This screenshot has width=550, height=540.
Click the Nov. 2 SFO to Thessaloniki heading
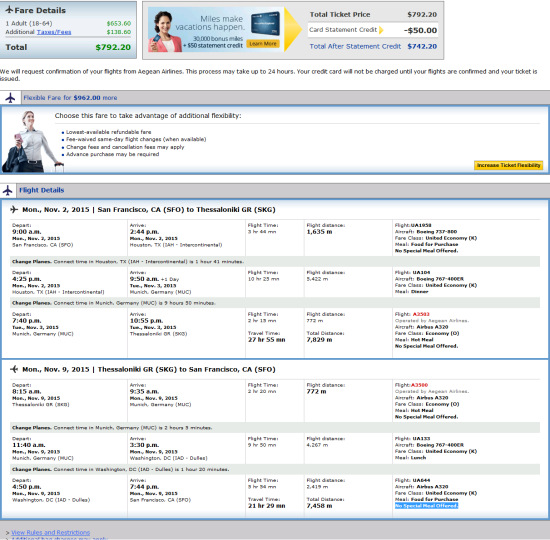click(x=149, y=209)
